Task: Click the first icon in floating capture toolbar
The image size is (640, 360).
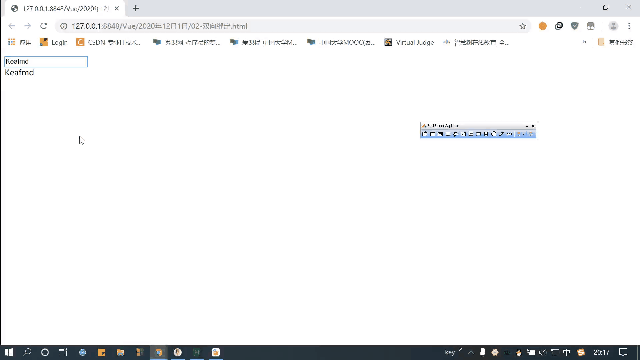Action: tap(425, 134)
